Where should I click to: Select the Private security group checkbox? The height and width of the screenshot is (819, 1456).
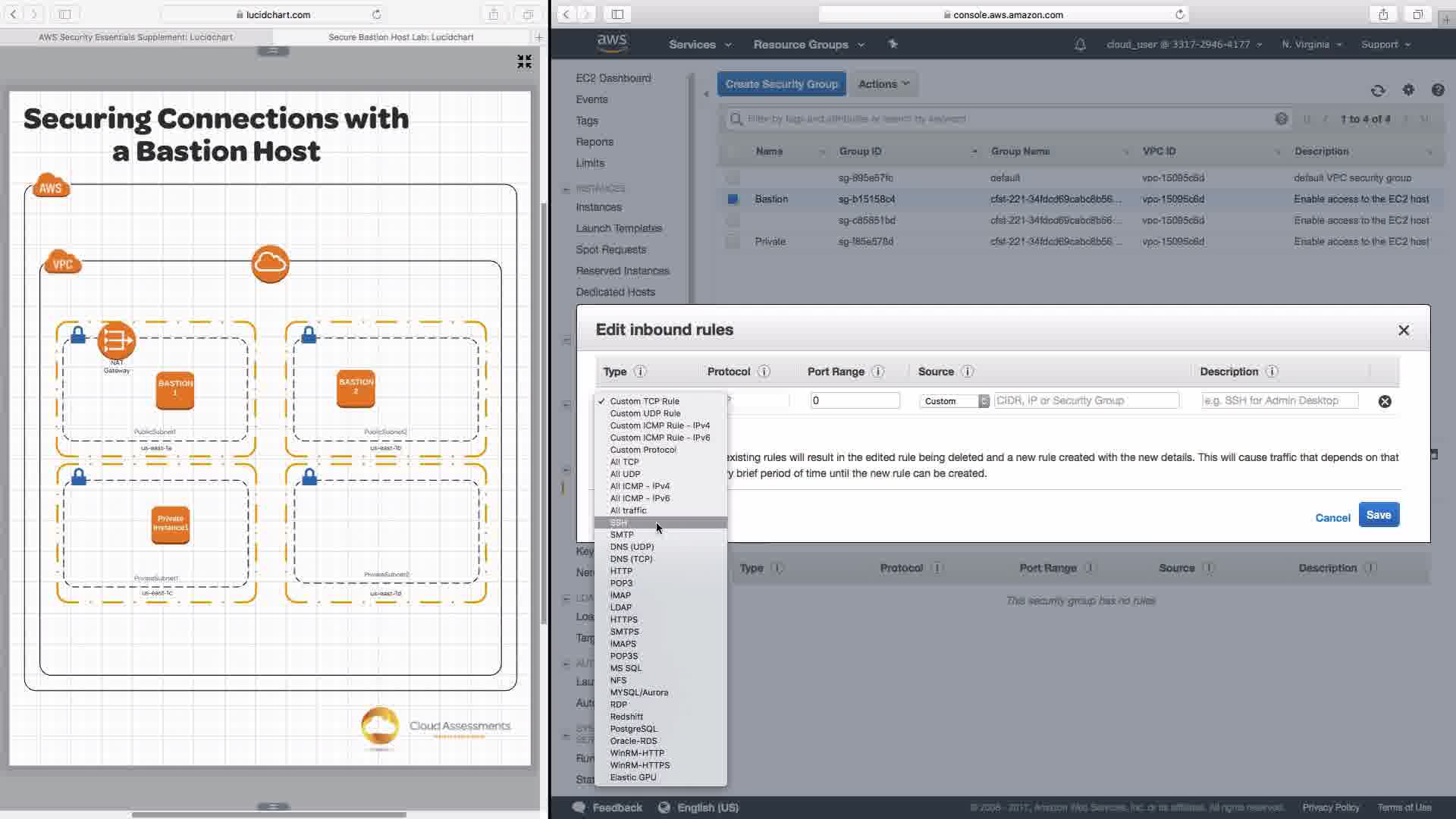click(x=733, y=241)
